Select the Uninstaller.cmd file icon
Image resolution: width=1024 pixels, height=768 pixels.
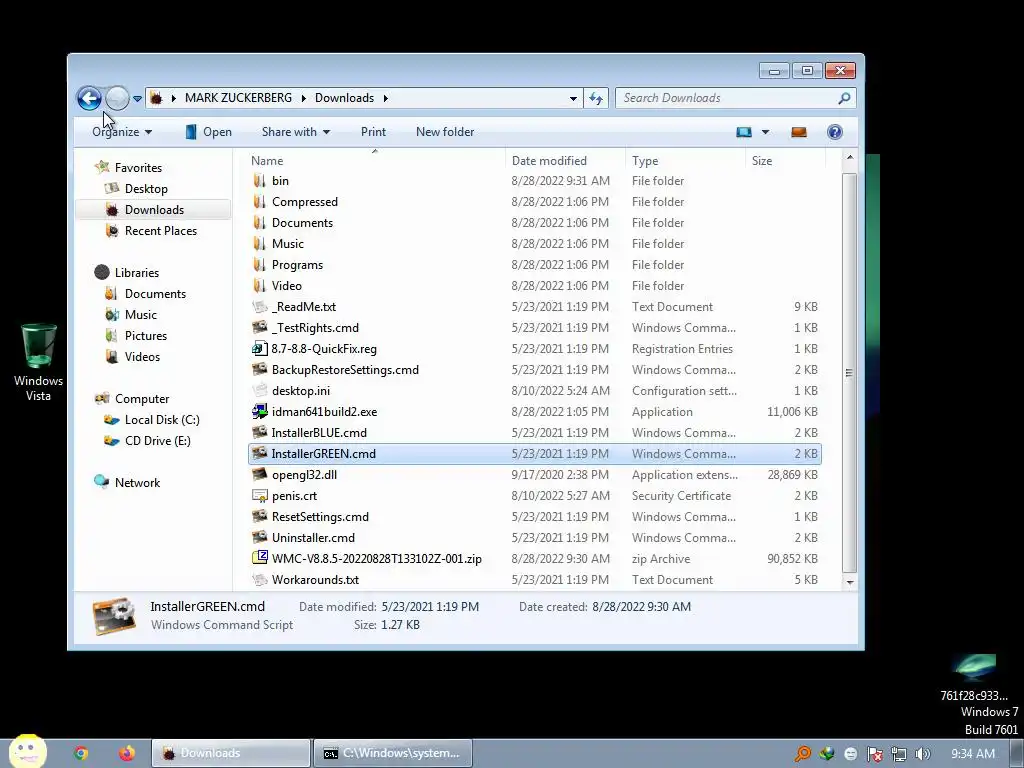pyautogui.click(x=259, y=537)
